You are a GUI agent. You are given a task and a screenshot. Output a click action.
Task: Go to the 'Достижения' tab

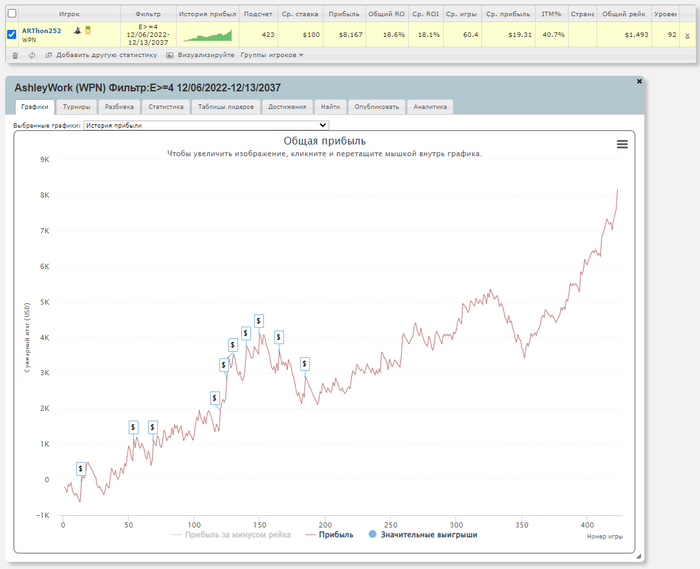tap(287, 107)
